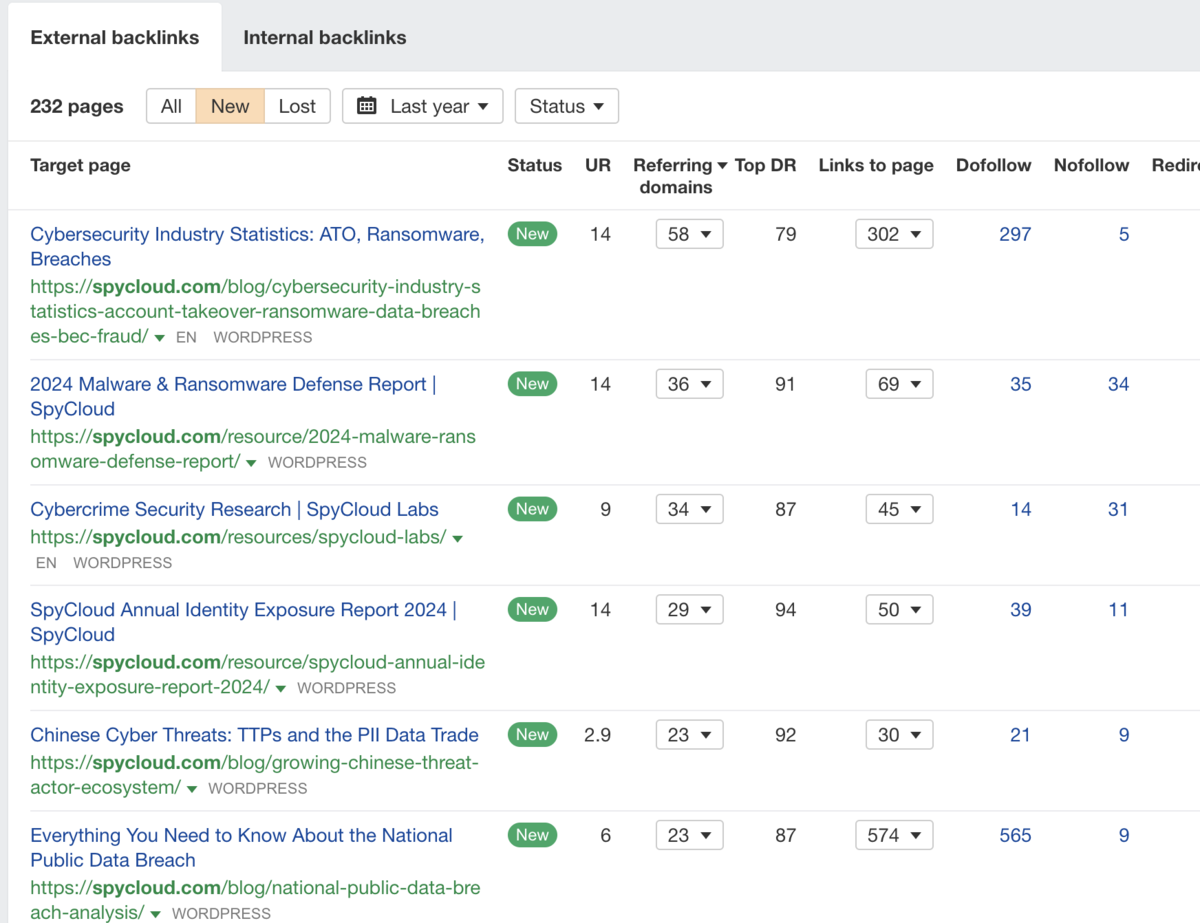This screenshot has height=923, width=1200.
Task: Open the Status filter dropdown
Action: pos(566,106)
